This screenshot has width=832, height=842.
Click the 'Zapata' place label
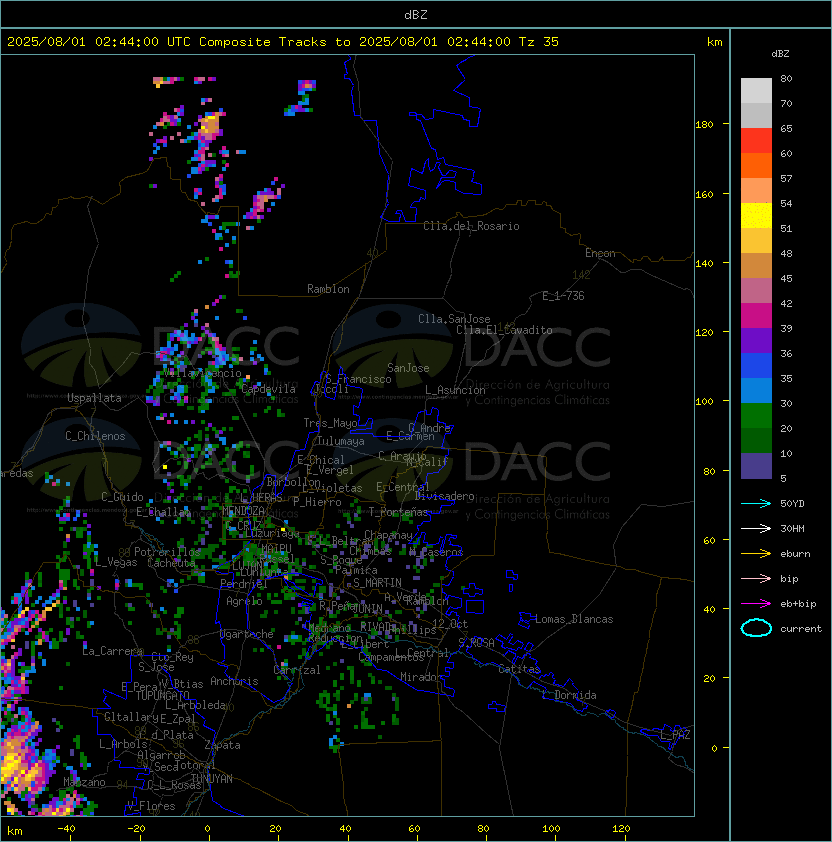(x=222, y=745)
